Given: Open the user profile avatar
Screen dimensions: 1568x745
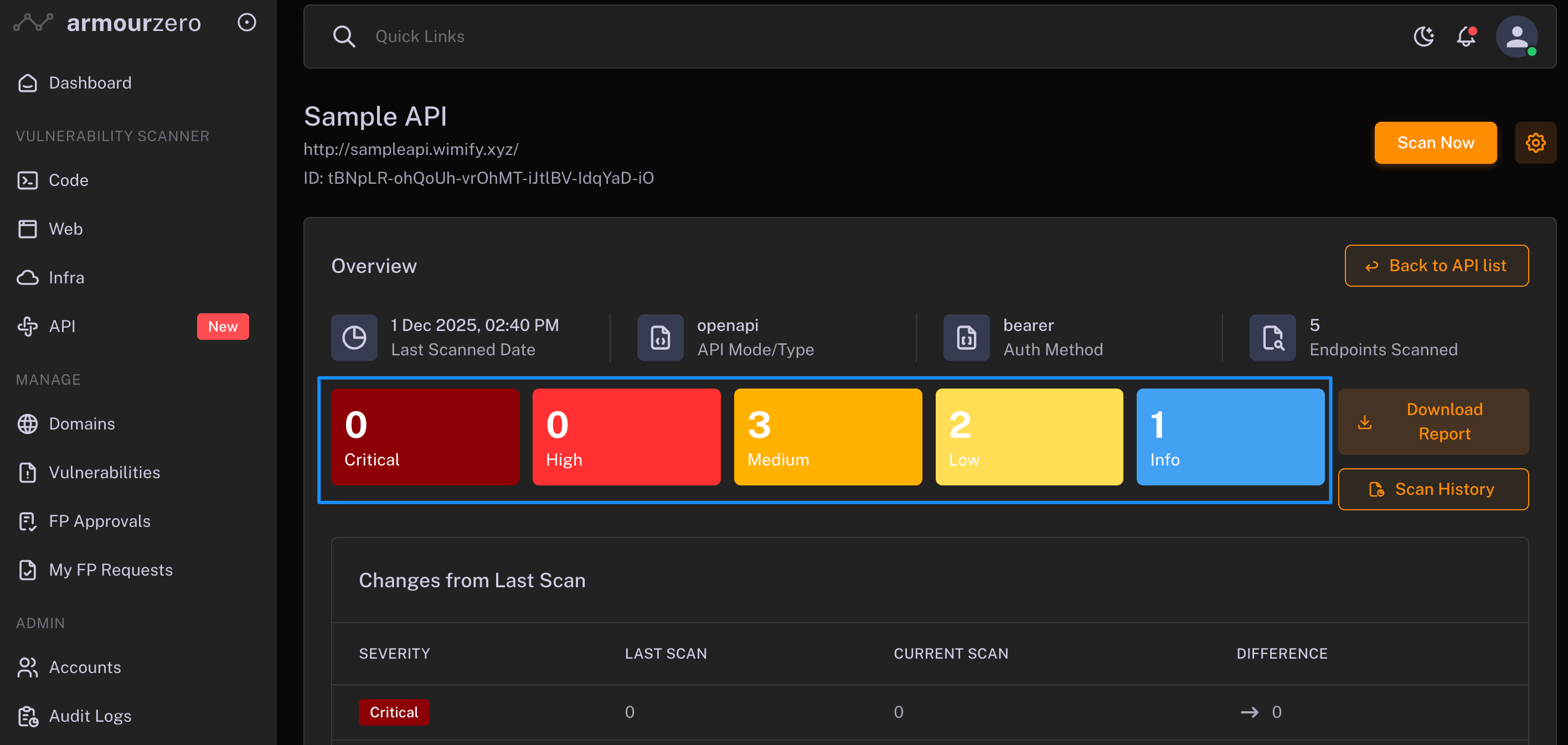Looking at the screenshot, I should pyautogui.click(x=1517, y=37).
